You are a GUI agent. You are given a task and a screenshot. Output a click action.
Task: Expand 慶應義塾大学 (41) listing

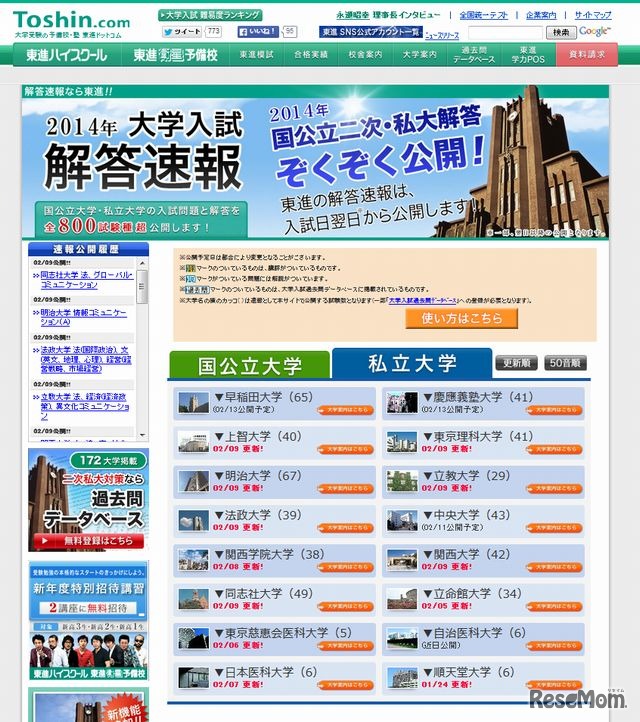point(477,397)
